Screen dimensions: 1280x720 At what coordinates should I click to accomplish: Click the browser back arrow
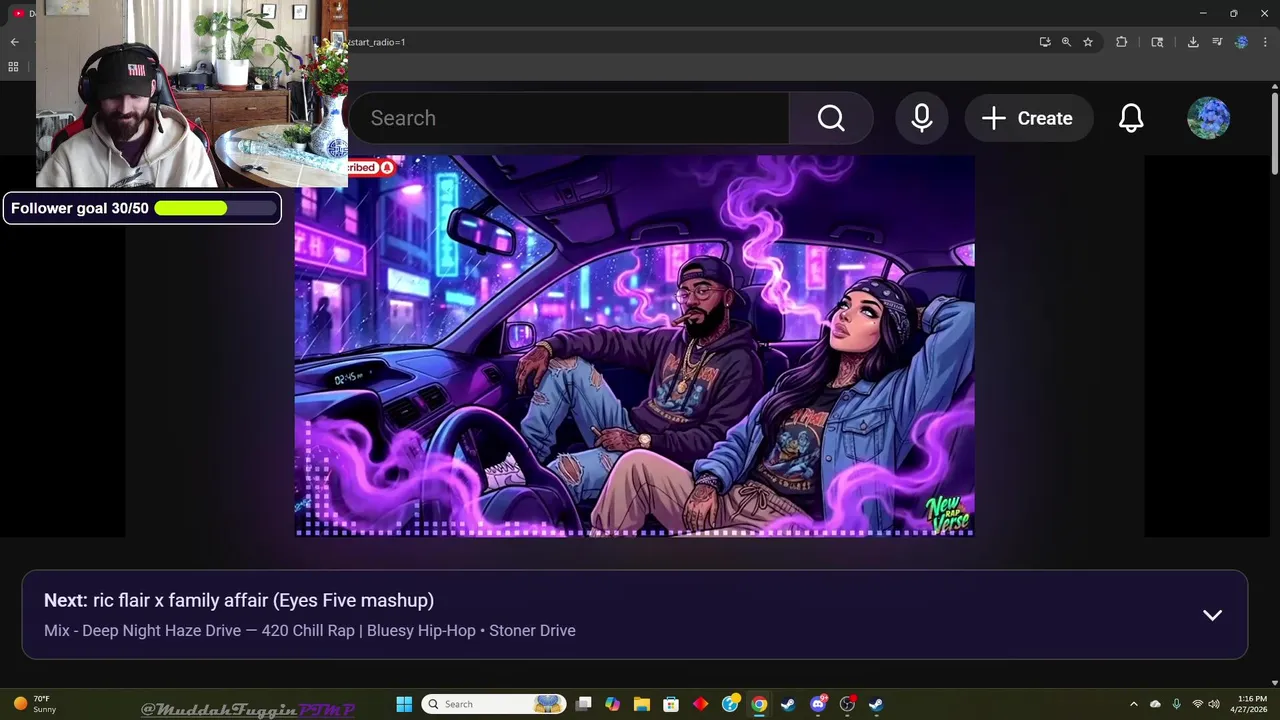point(14,42)
